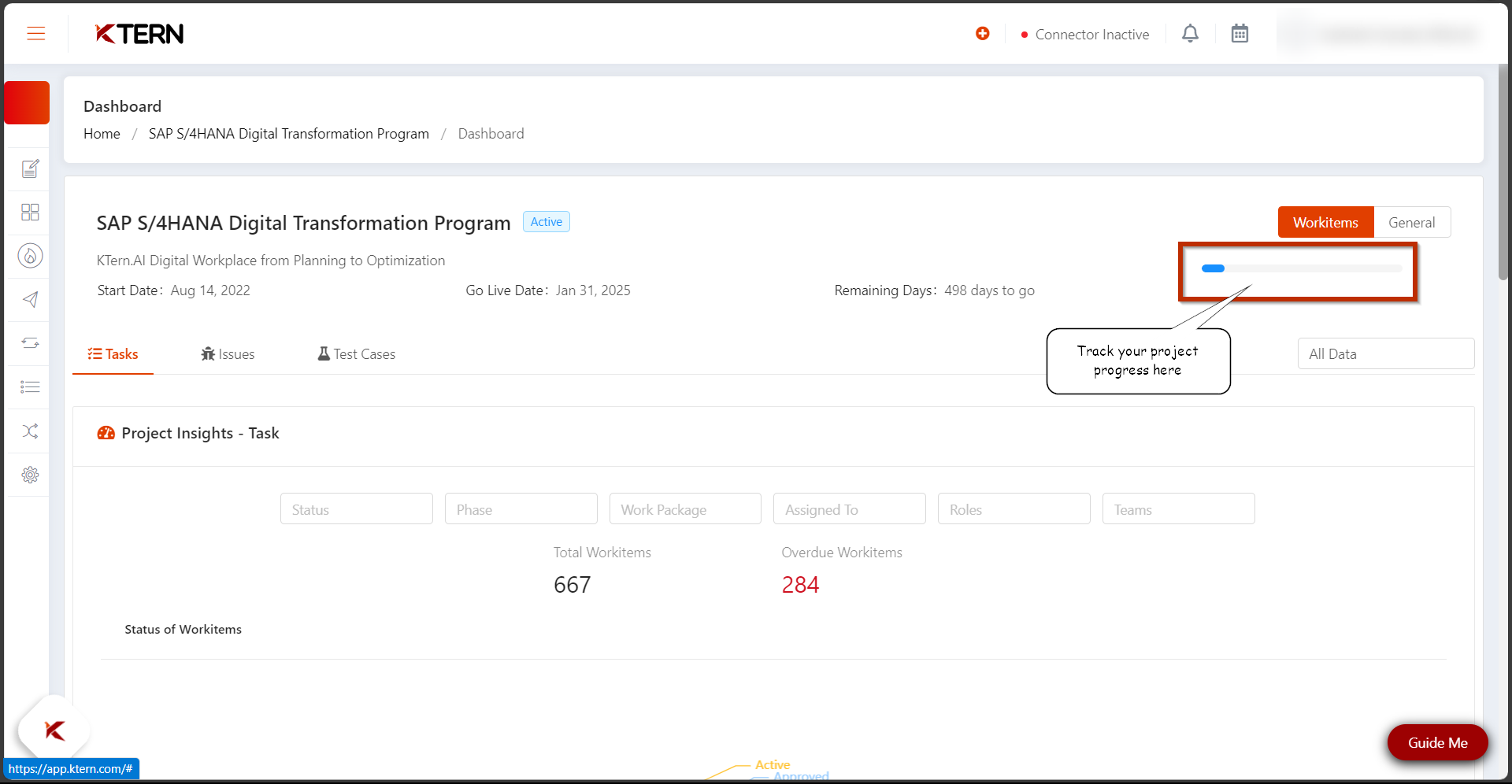Open the Test Cases tab
The image size is (1512, 784).
pyautogui.click(x=356, y=354)
